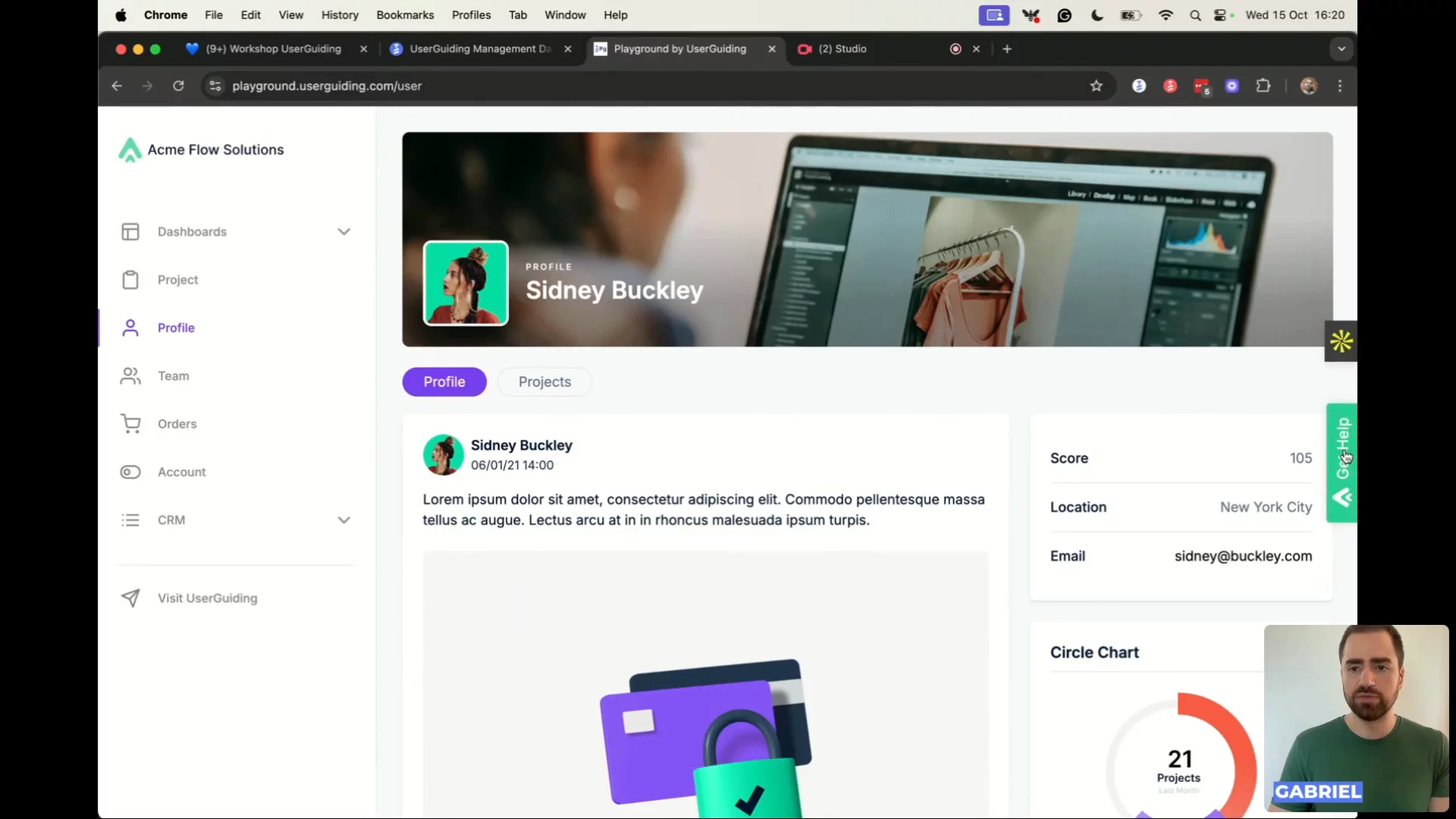Screen dimensions: 1456x819
Task: Expand the CRM menu chevron
Action: coord(344,520)
